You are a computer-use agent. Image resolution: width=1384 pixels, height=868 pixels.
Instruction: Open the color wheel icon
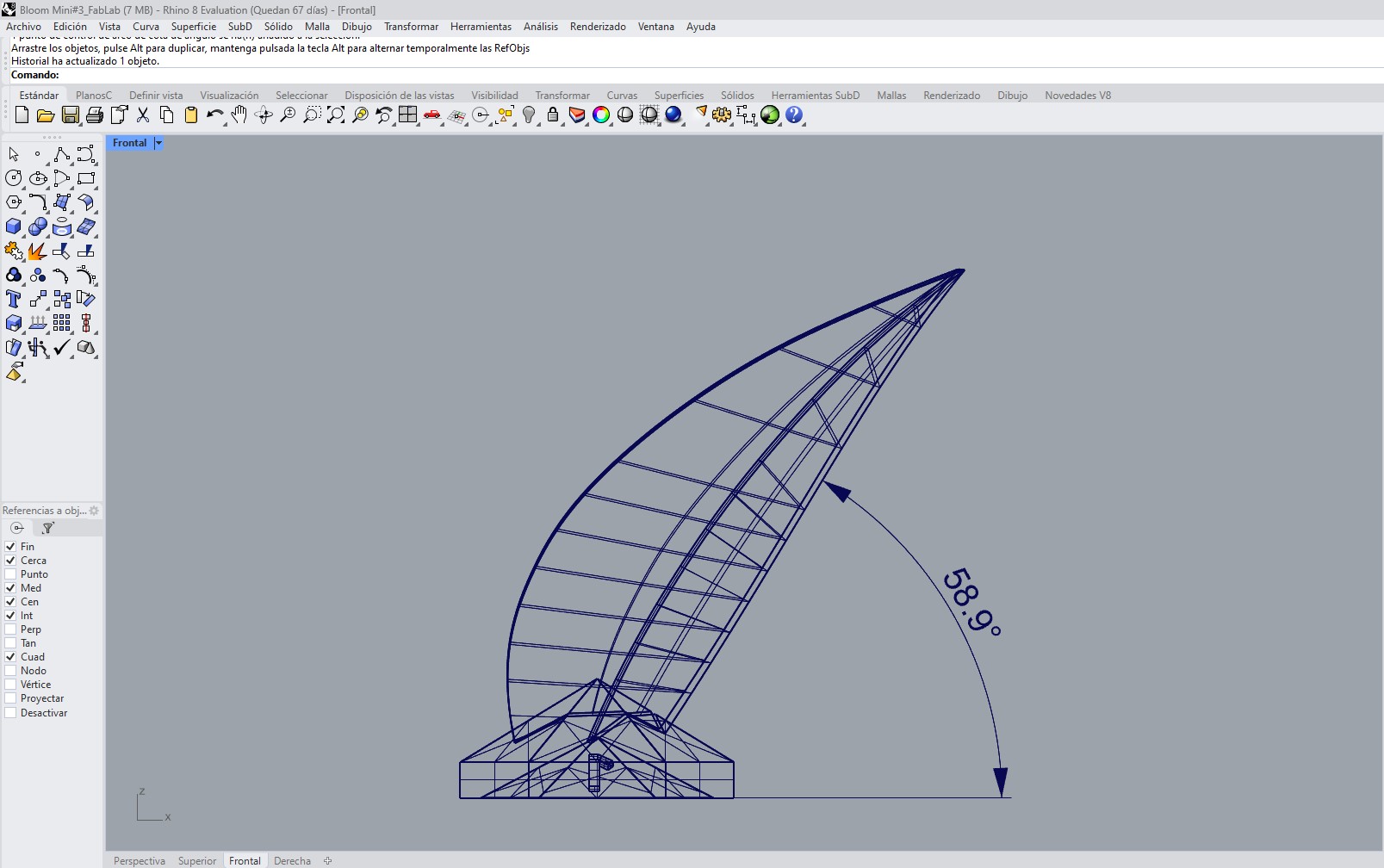(x=601, y=115)
